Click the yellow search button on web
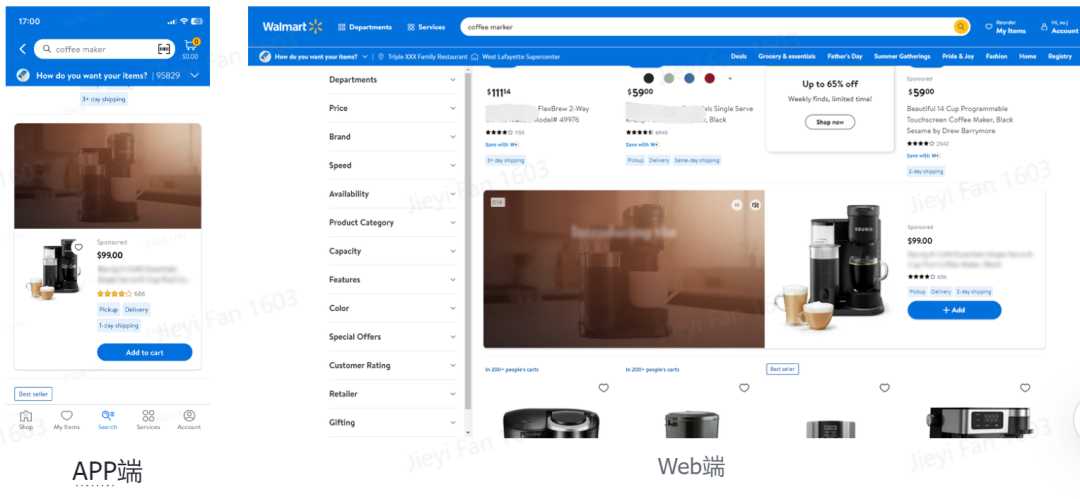This screenshot has width=1080, height=499. pos(961,27)
